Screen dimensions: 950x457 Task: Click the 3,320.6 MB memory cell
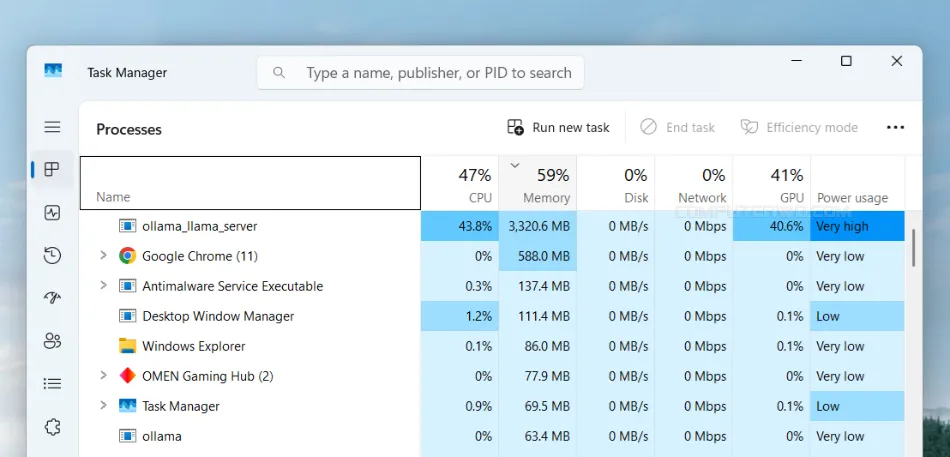(x=538, y=226)
